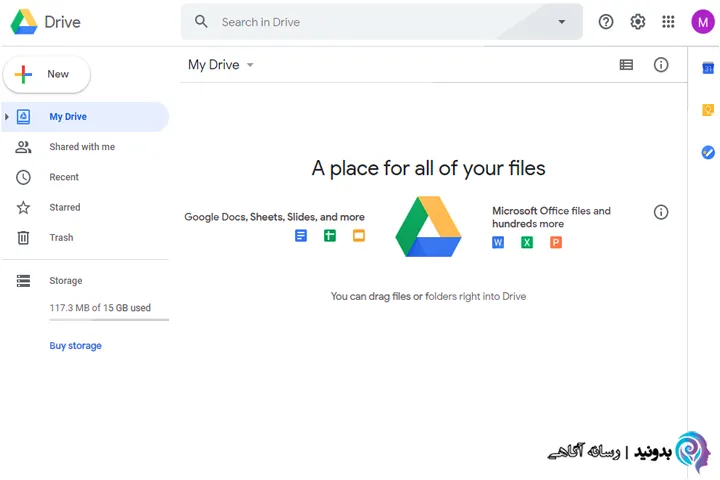Viewport: 720px width, 480px height.
Task: Click the Buy storage link
Action: (75, 345)
